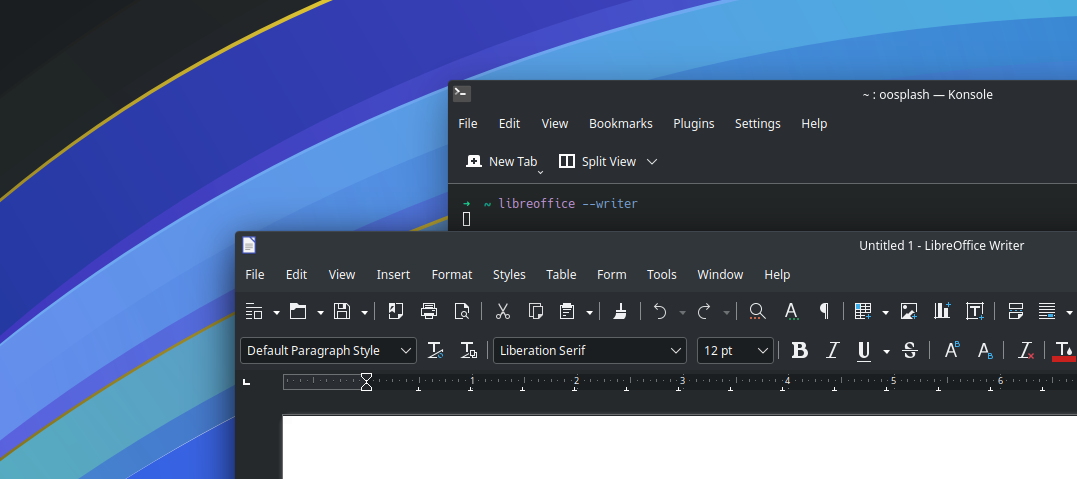
Task: Click the red Font Color button
Action: (1064, 350)
